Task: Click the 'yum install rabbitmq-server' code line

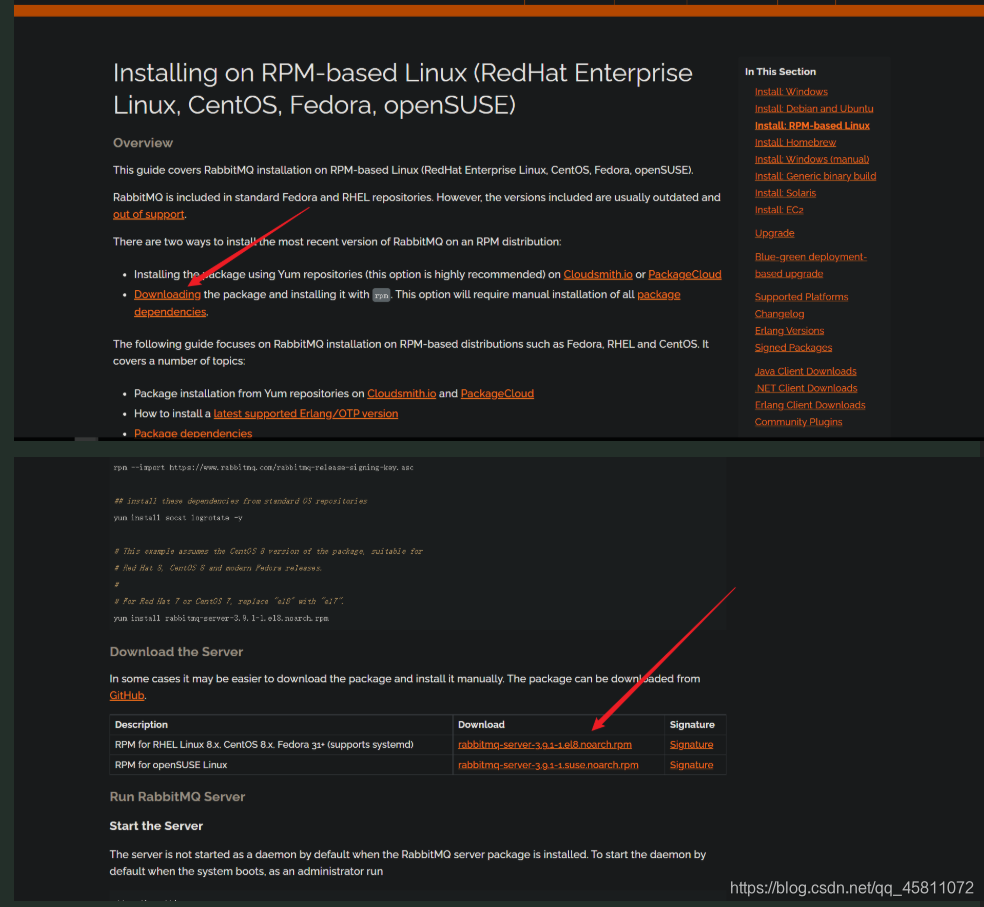Action: coord(221,618)
